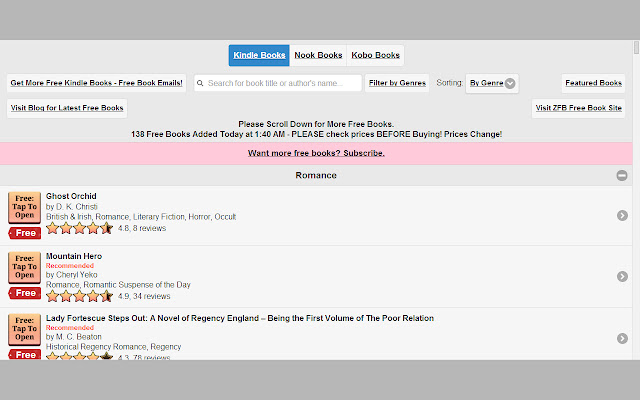640x400 pixels.
Task: Focus the book title or author search field
Action: [278, 83]
